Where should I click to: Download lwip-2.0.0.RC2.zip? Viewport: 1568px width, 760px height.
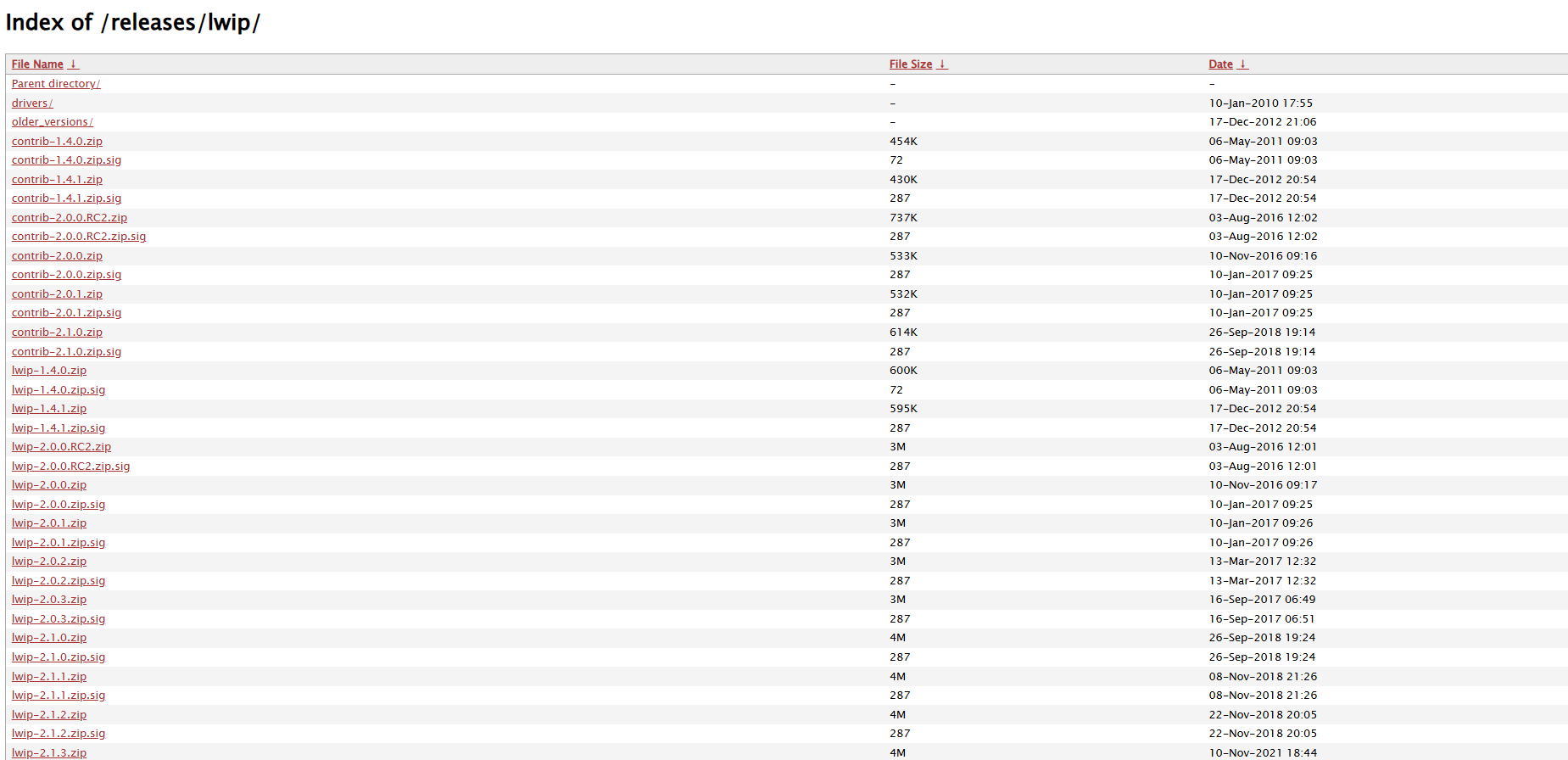(61, 447)
